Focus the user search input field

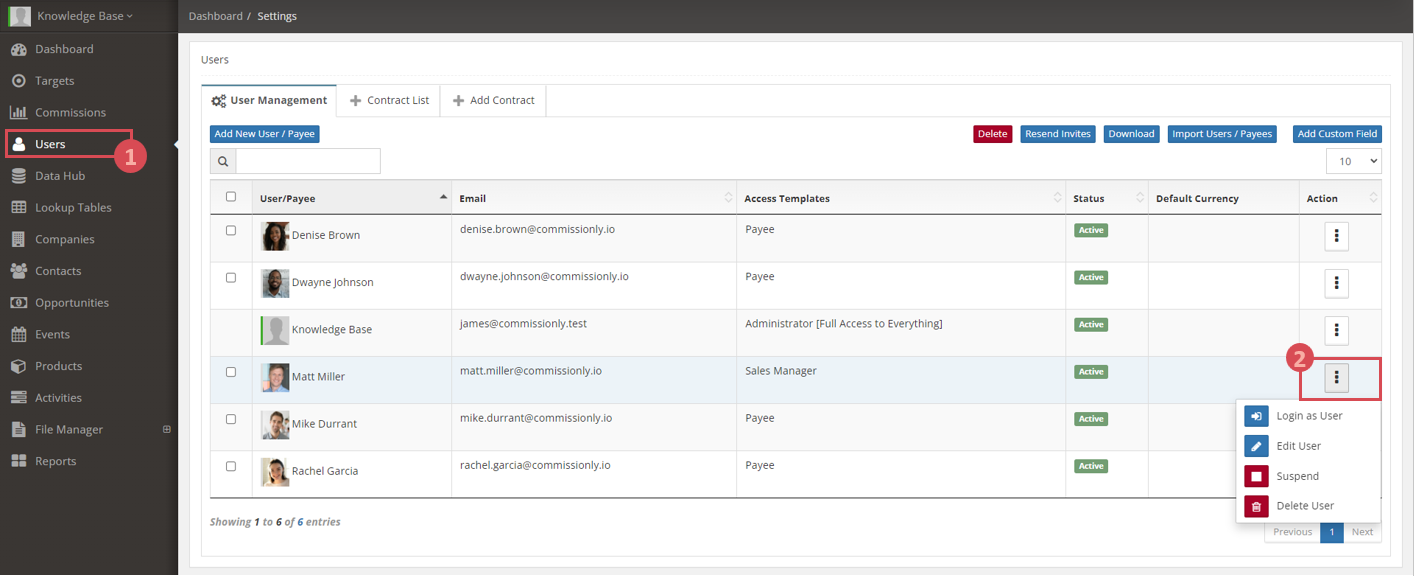pyautogui.click(x=307, y=161)
